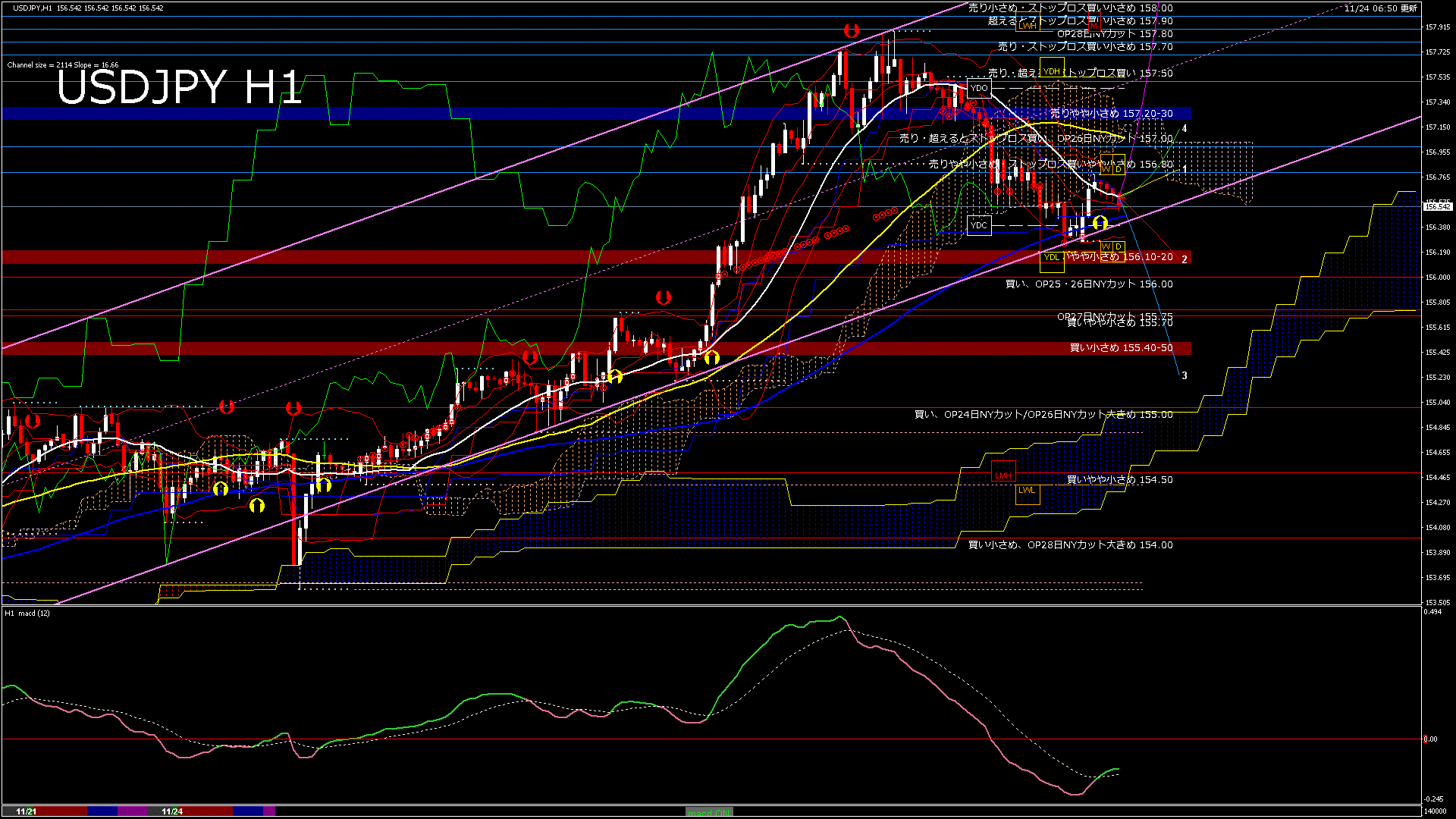Click the Channel size = 2114 Slope text
The width and height of the screenshot is (1456, 819).
(64, 64)
